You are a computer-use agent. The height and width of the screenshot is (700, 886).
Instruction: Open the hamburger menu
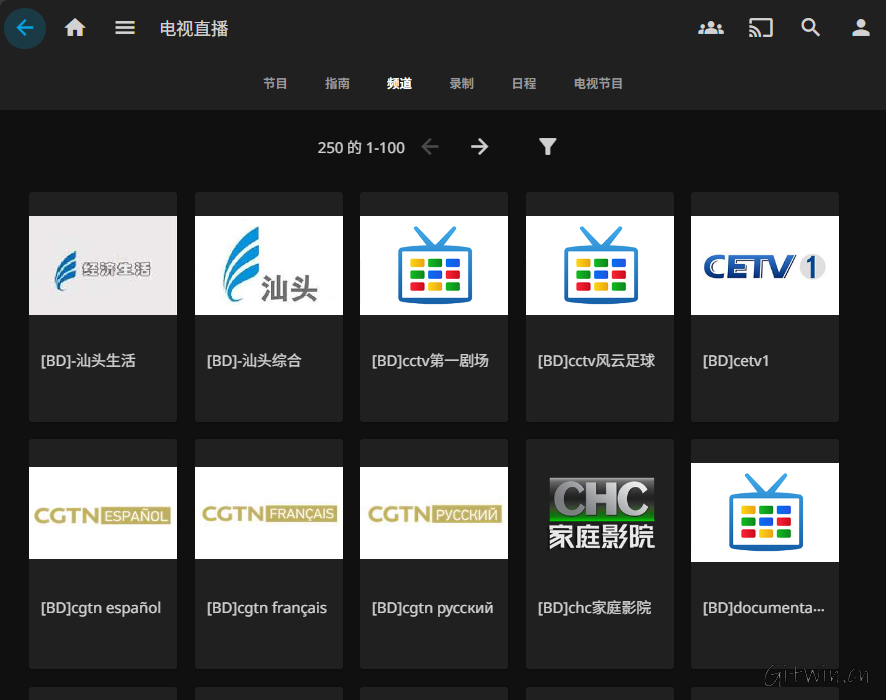pyautogui.click(x=125, y=28)
